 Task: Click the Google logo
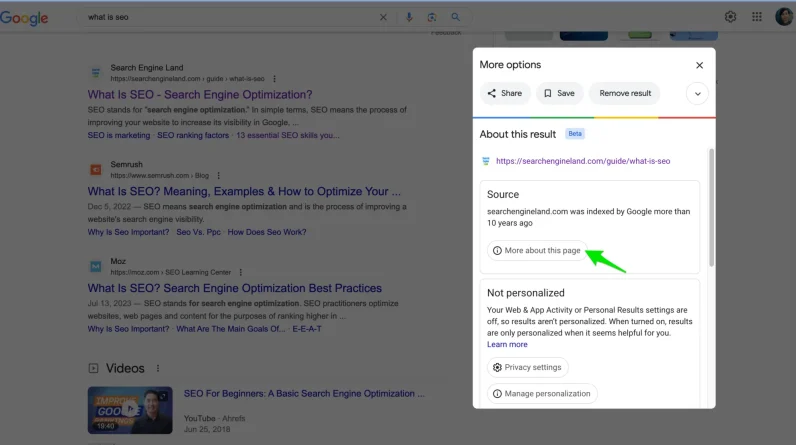coord(24,18)
